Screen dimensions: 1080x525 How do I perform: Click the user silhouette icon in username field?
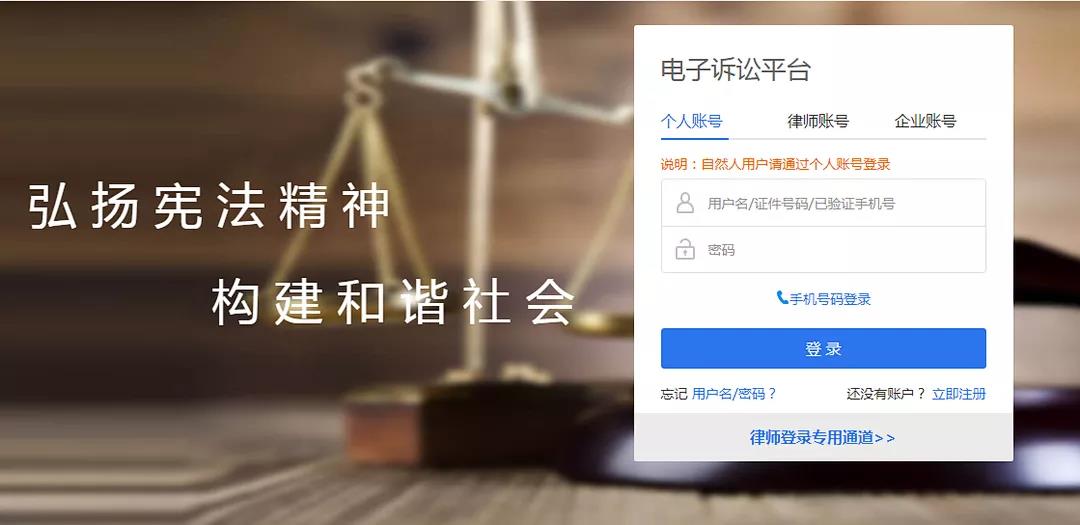click(685, 203)
